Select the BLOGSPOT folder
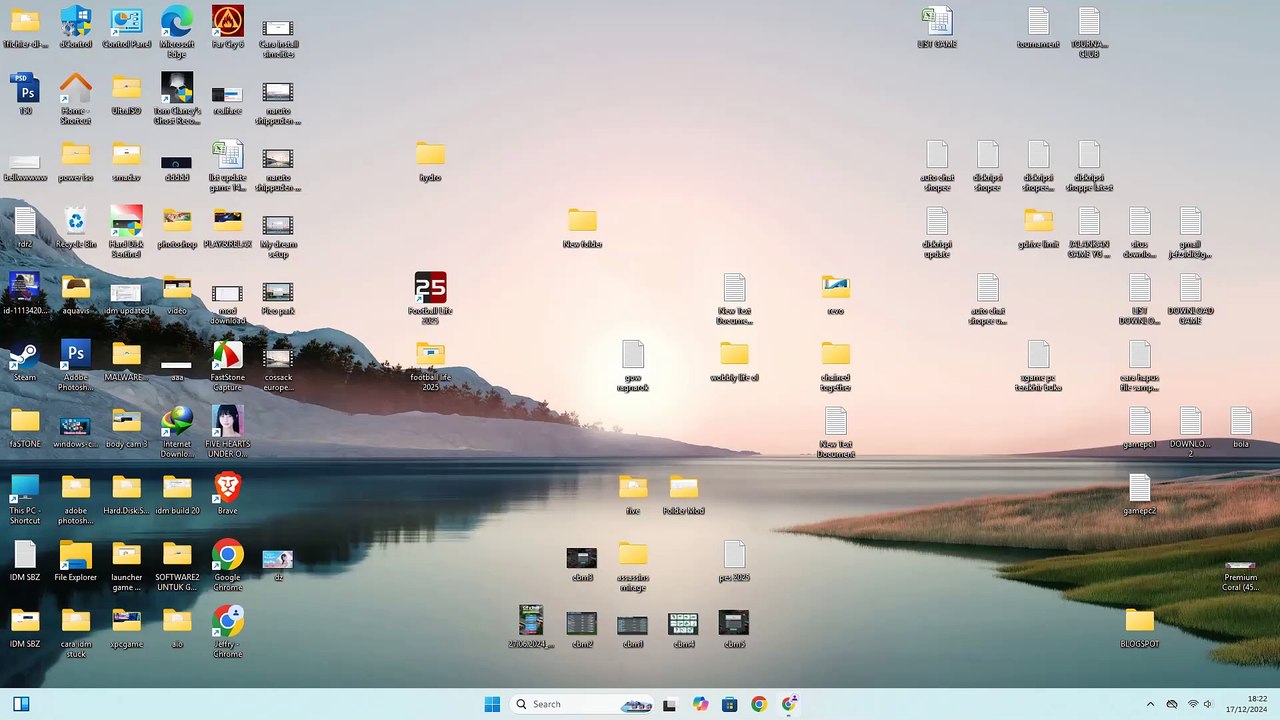The width and height of the screenshot is (1280, 720). (1140, 628)
